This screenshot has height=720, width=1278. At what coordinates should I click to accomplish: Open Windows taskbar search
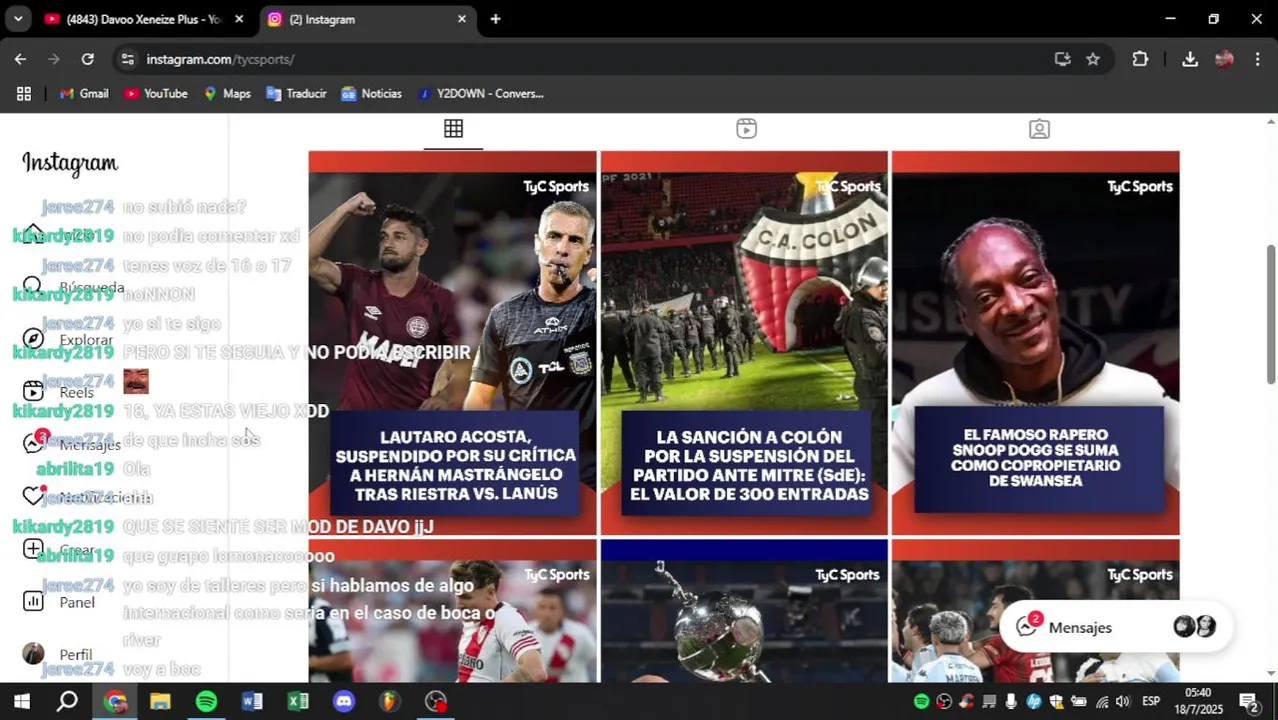(x=67, y=701)
